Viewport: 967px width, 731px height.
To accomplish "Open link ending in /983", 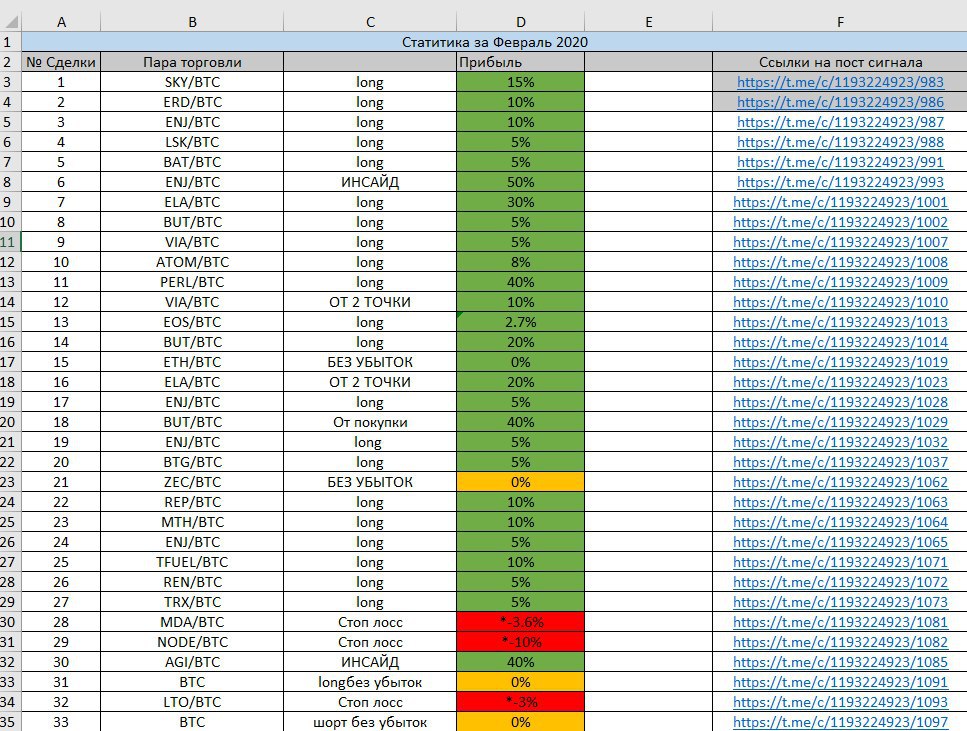I will tap(840, 82).
